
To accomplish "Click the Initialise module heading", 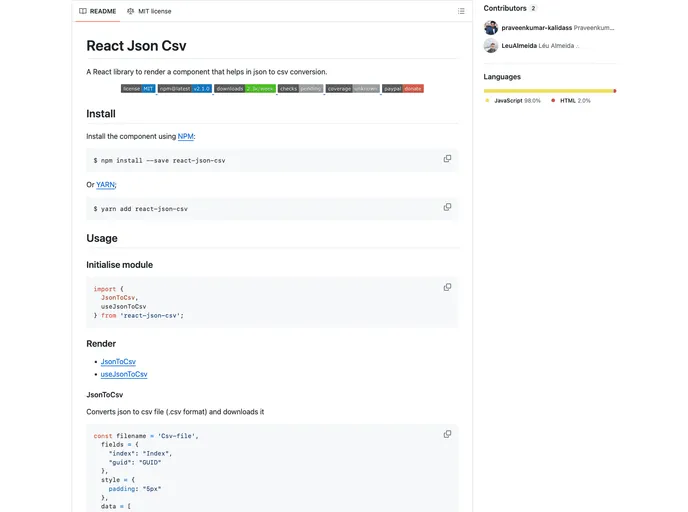I will coord(119,265).
